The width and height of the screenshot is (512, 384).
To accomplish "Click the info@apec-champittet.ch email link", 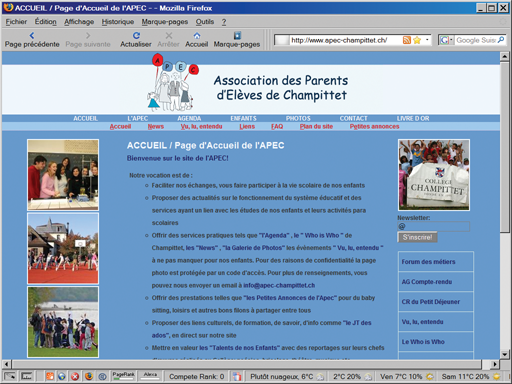I will click(279, 285).
